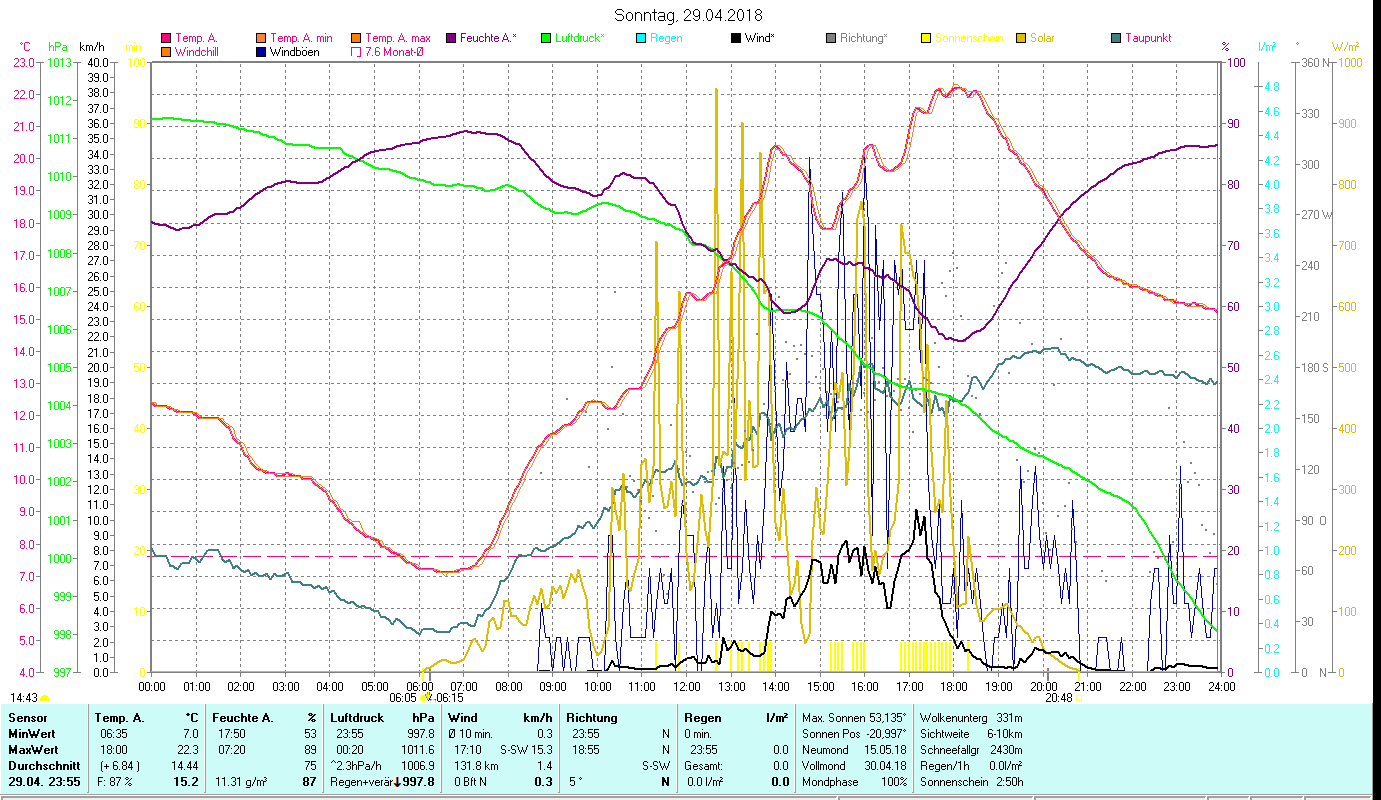Click the green Luftdruck* legend swatch

[545, 39]
